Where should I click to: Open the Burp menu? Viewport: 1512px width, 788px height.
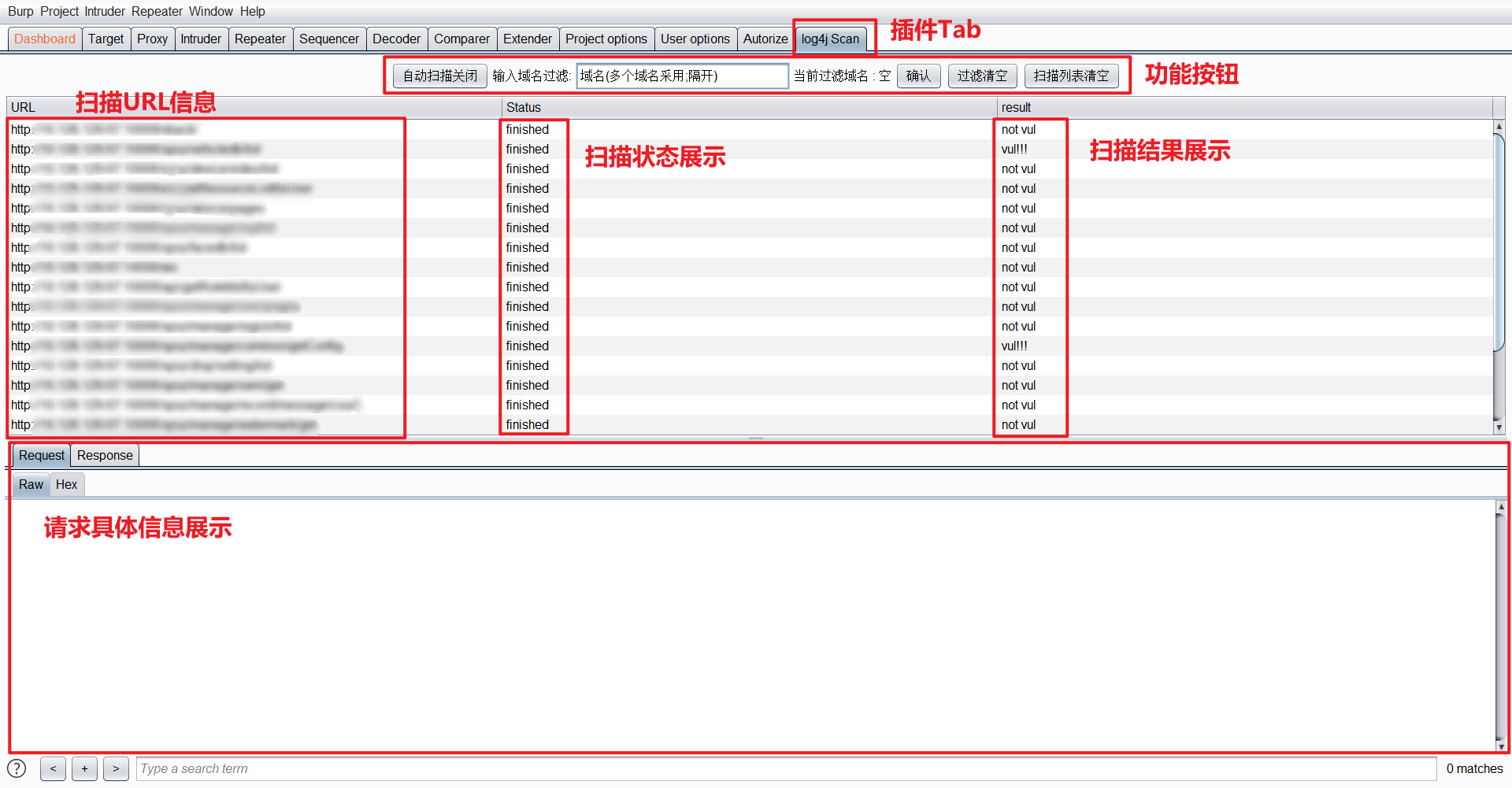click(x=20, y=11)
